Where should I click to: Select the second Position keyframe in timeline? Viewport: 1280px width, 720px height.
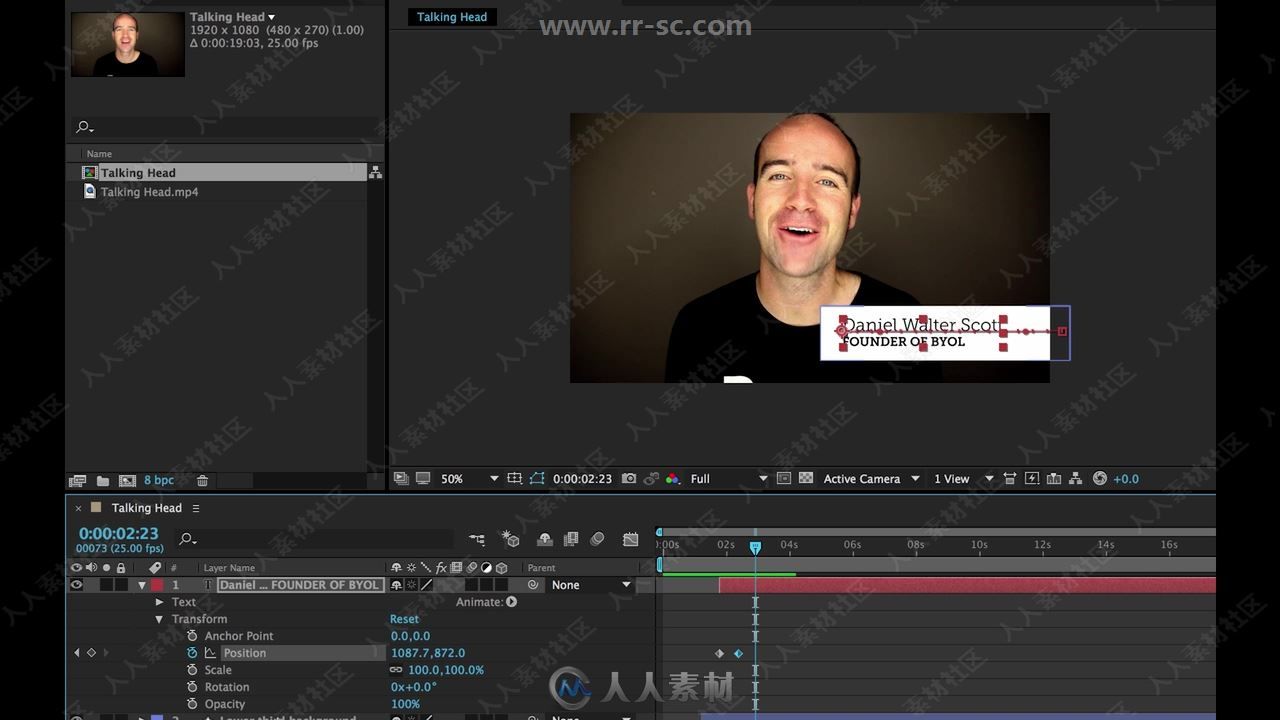(738, 653)
